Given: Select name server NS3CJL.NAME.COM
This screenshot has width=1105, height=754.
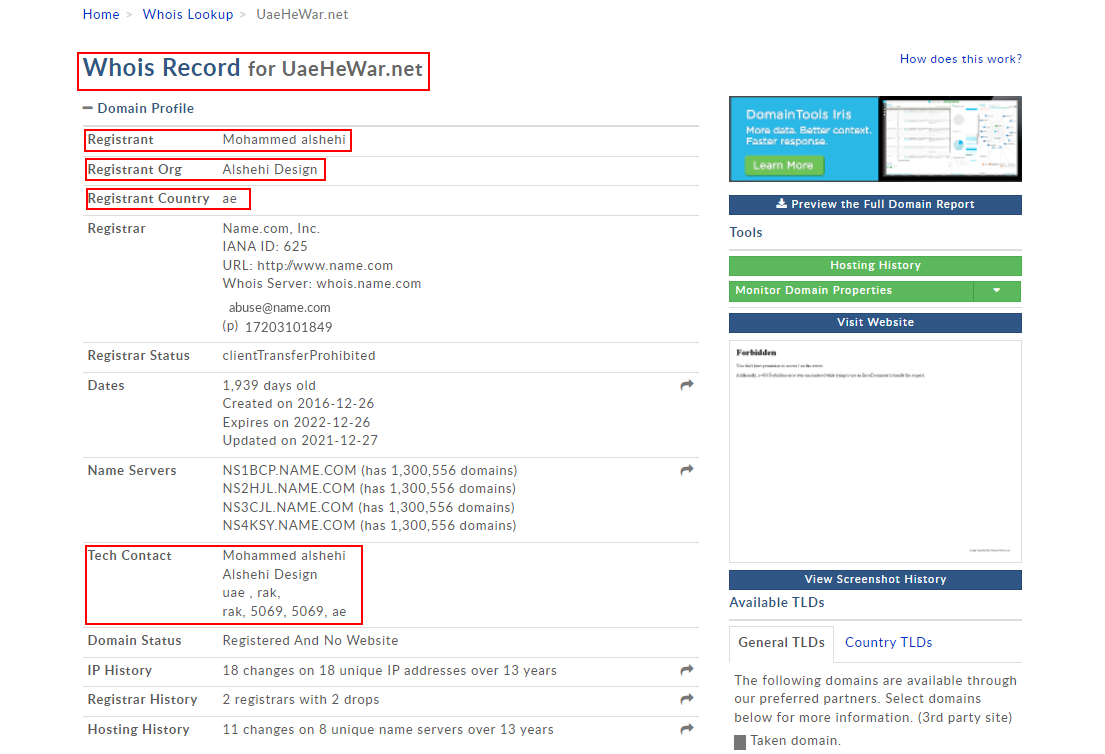Looking at the screenshot, I should click(288, 507).
